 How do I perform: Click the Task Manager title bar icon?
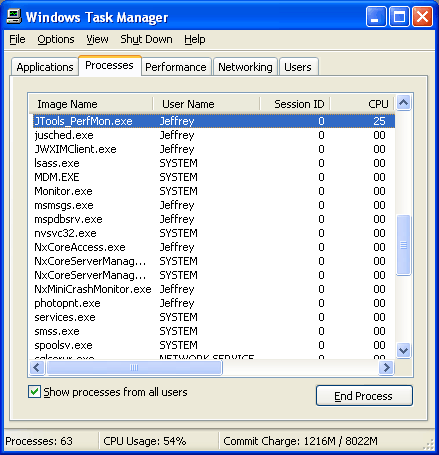(x=14, y=16)
